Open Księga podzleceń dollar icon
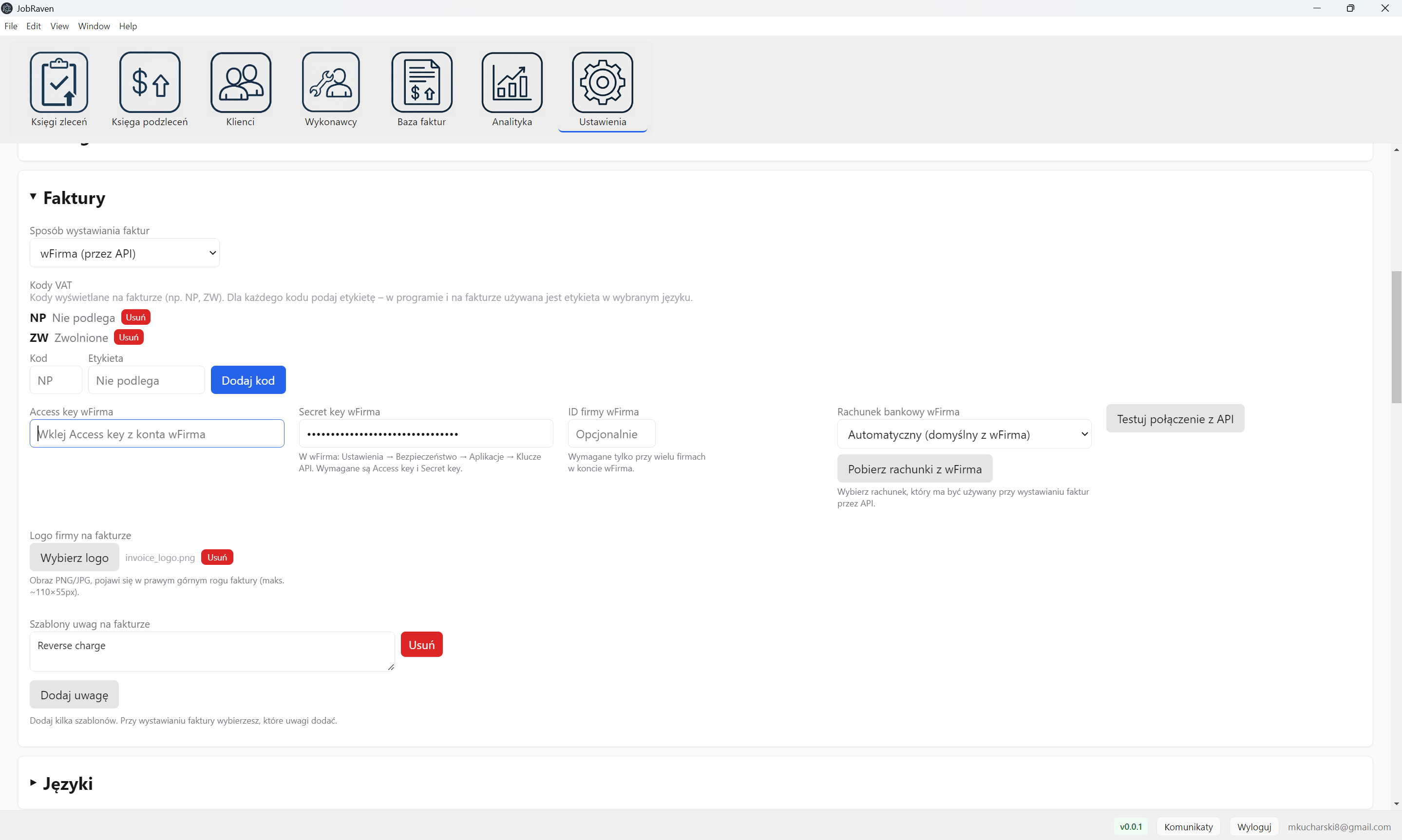 [150, 83]
